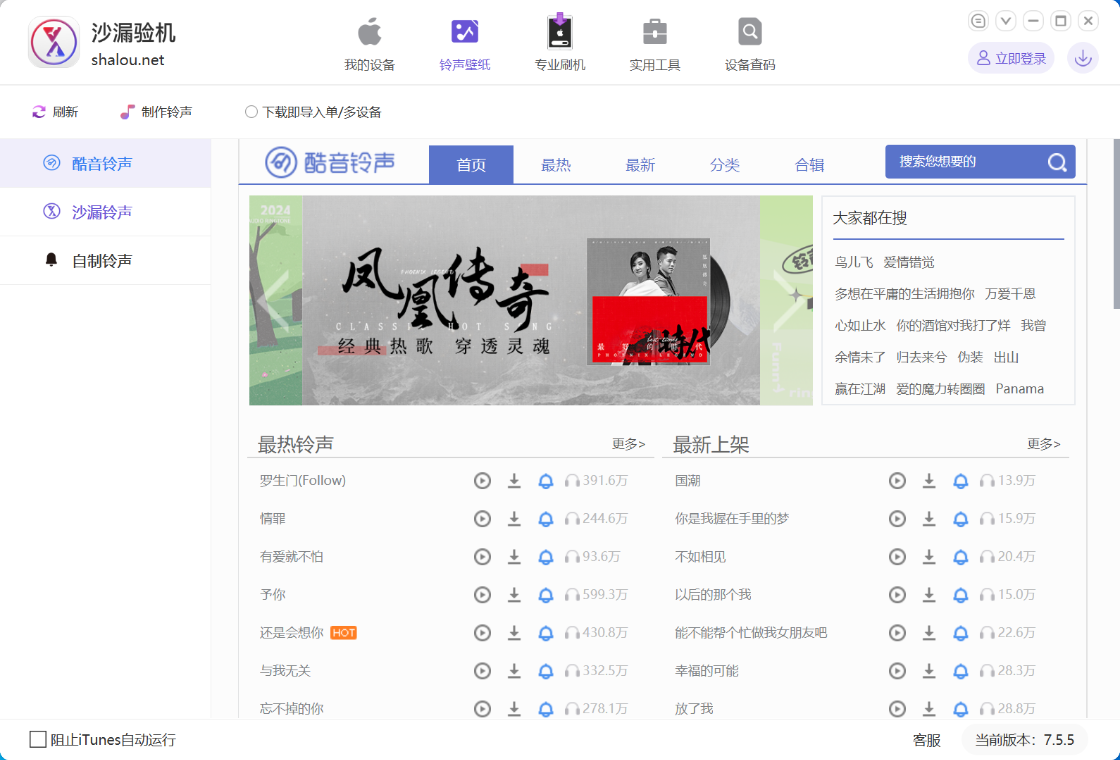Viewport: 1120px width, 760px height.
Task: Click the vertical scrollbar on the right
Action: (1116, 225)
